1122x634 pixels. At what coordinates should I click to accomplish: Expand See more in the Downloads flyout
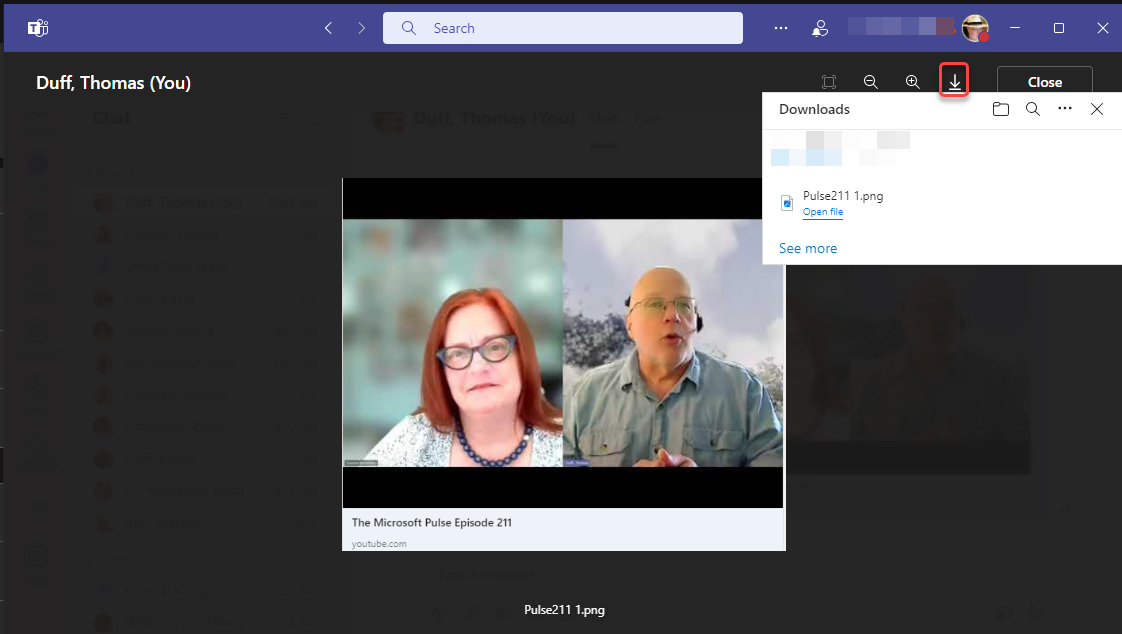tap(807, 247)
